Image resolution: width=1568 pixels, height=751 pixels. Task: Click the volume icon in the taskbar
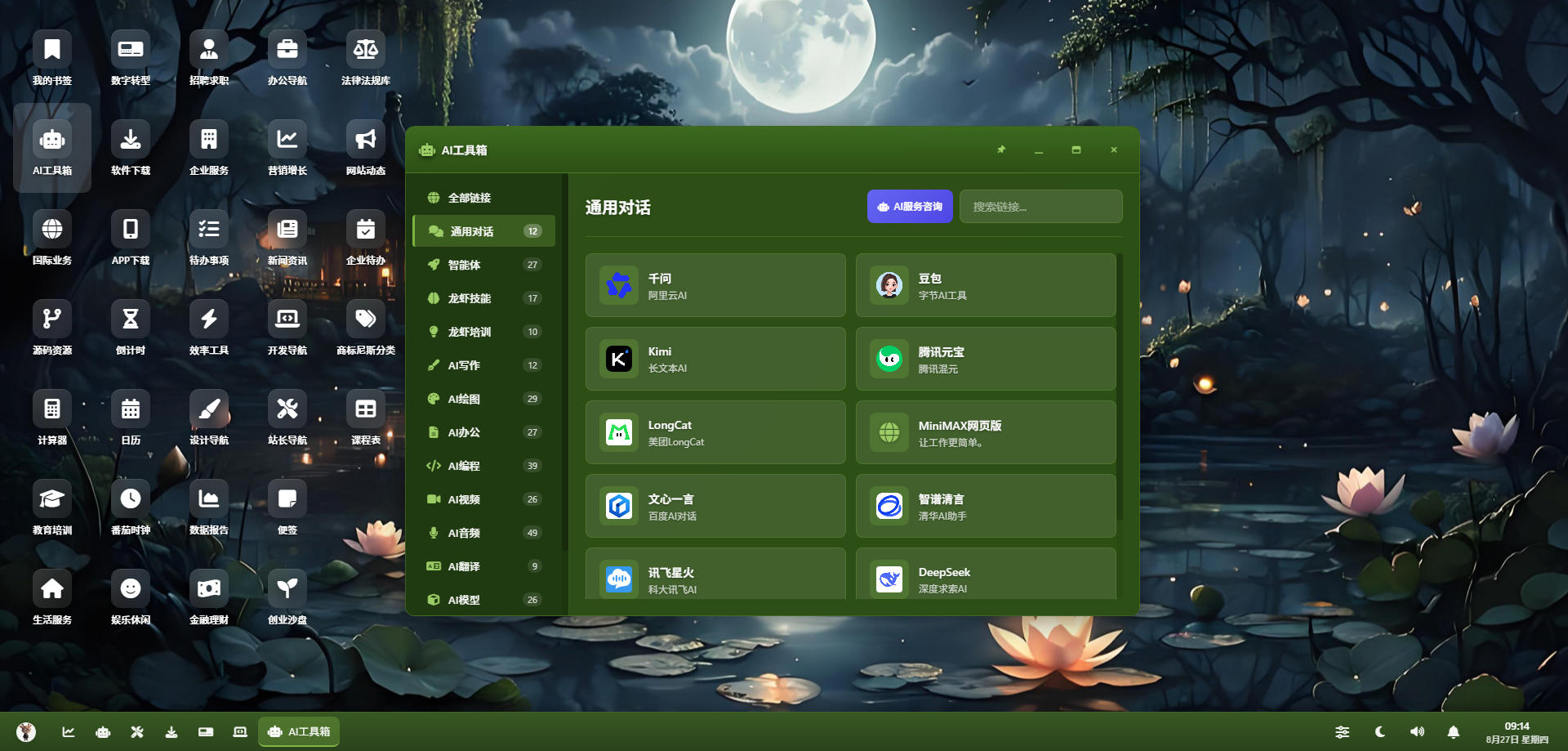click(x=1417, y=731)
